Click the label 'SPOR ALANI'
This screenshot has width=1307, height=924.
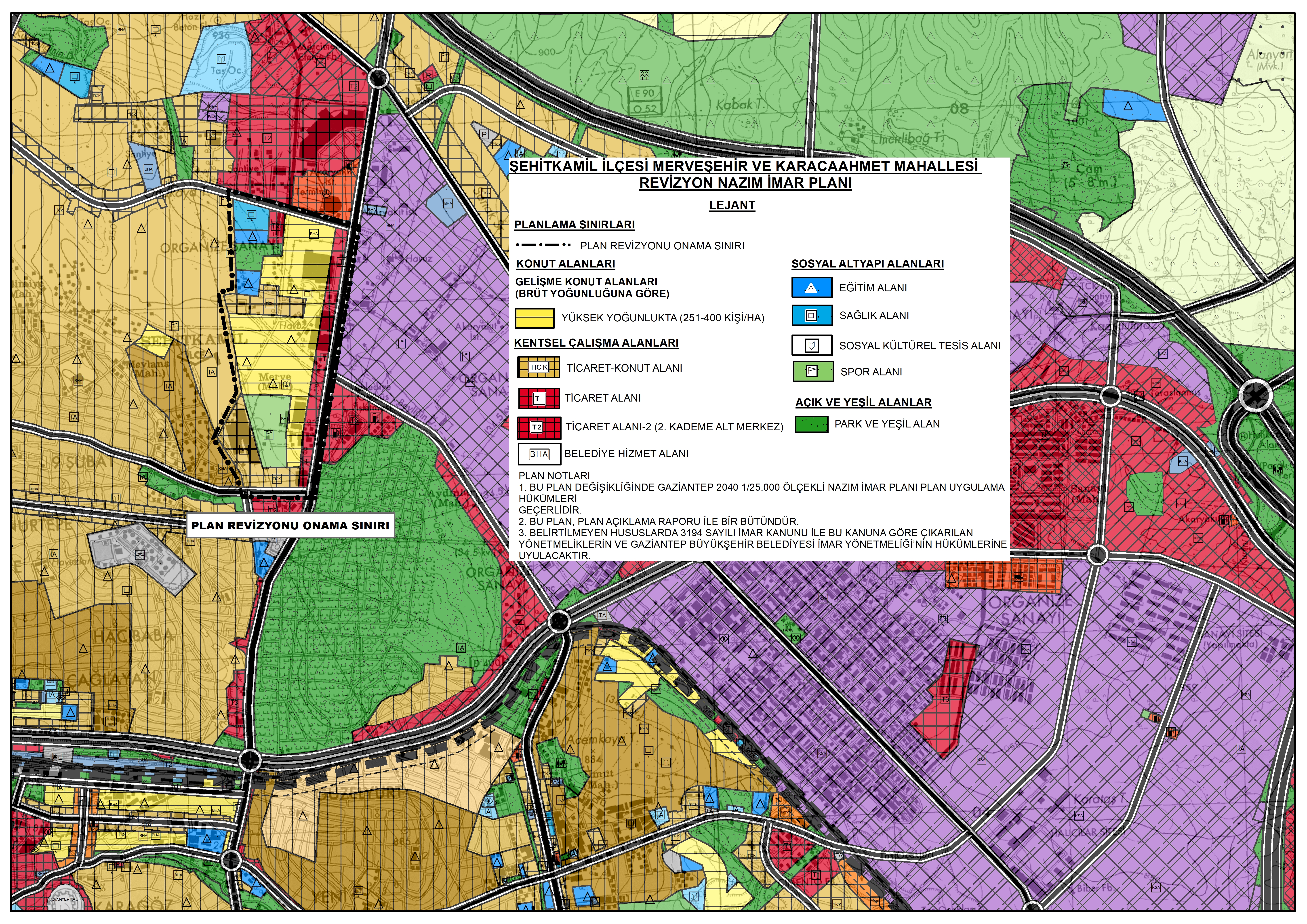tap(871, 372)
